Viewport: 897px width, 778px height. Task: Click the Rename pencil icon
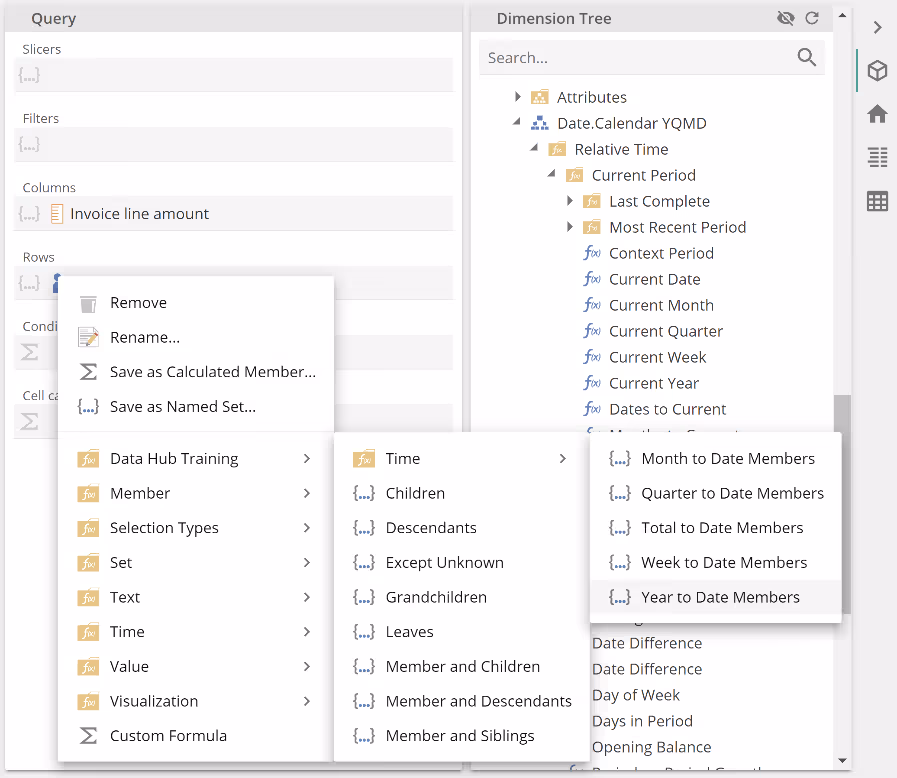pyautogui.click(x=88, y=338)
